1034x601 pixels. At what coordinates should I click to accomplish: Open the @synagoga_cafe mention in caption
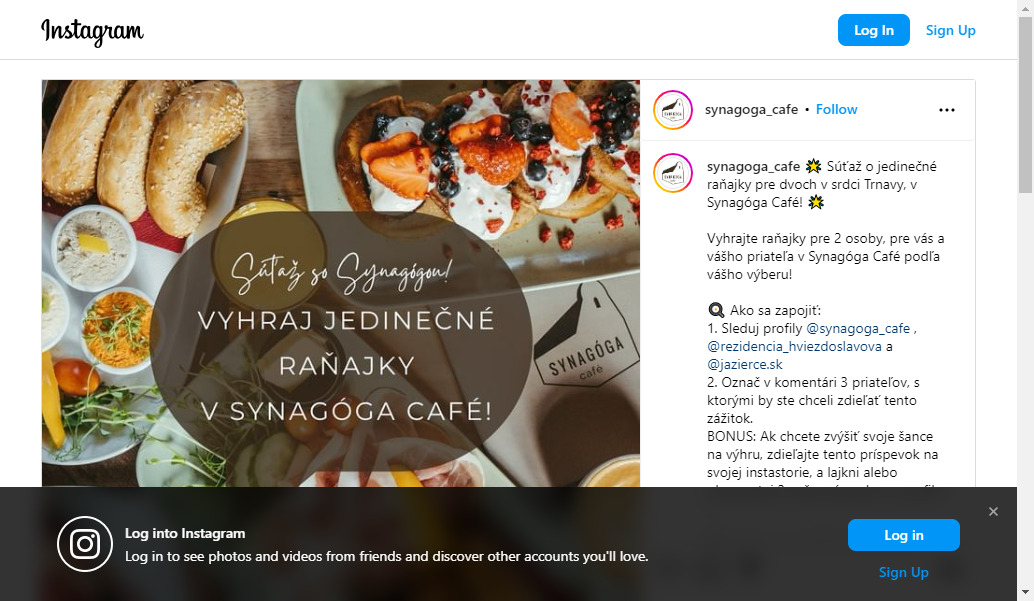[858, 329]
